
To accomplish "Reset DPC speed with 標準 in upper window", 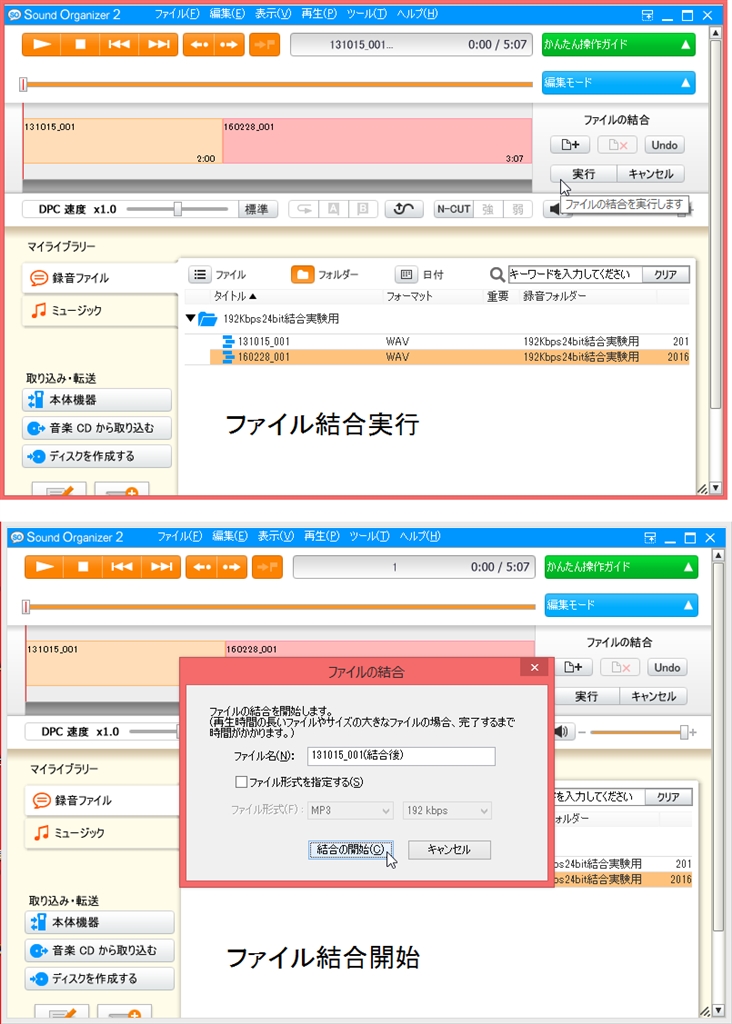I will pos(257,209).
